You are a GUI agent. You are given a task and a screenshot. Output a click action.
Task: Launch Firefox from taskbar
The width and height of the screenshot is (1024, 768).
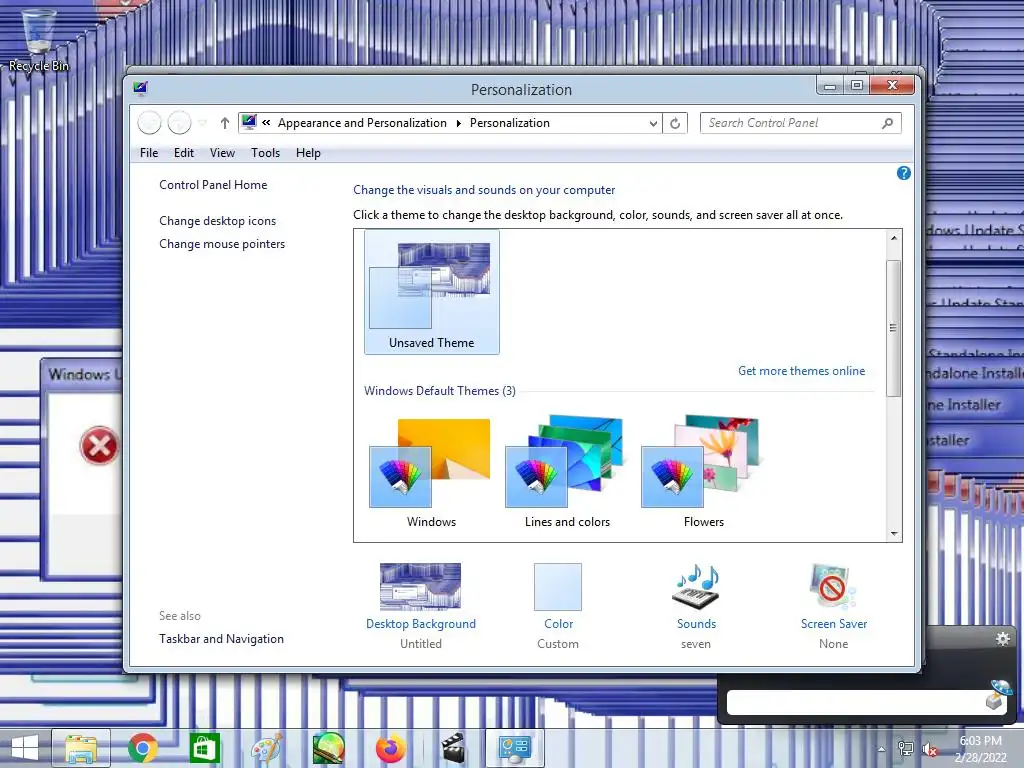click(391, 748)
